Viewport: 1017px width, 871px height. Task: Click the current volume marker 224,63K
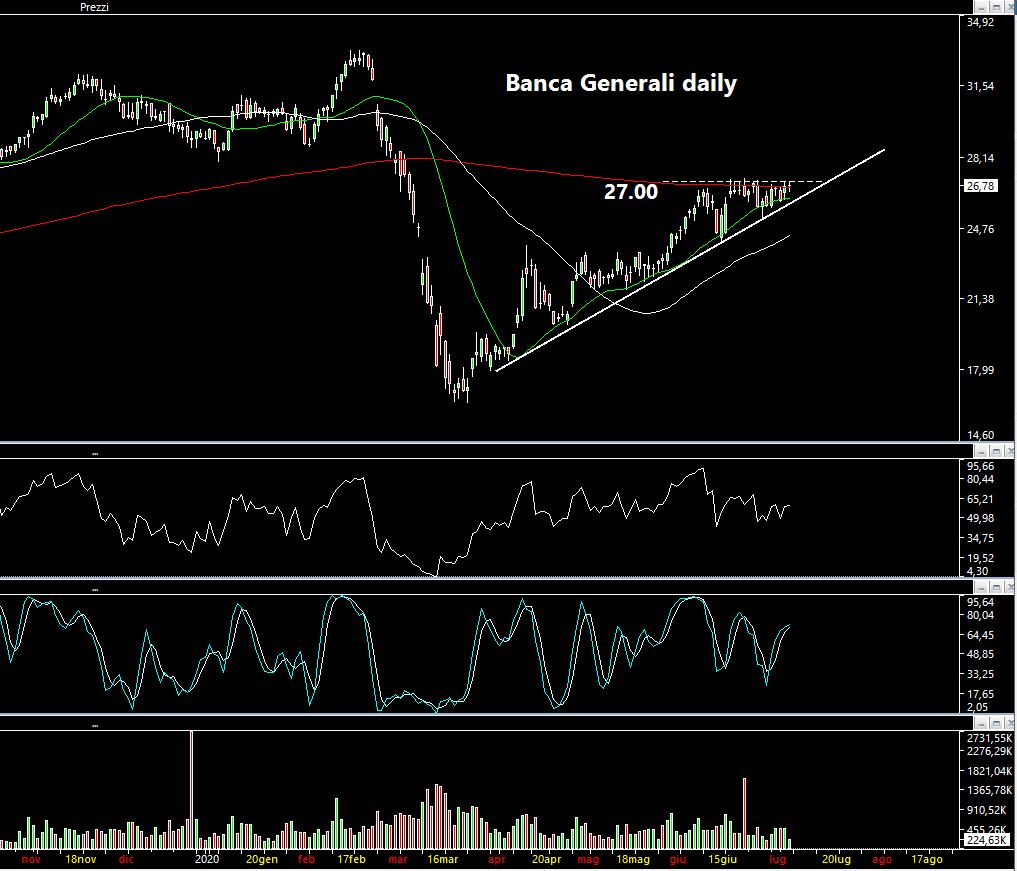click(x=987, y=841)
